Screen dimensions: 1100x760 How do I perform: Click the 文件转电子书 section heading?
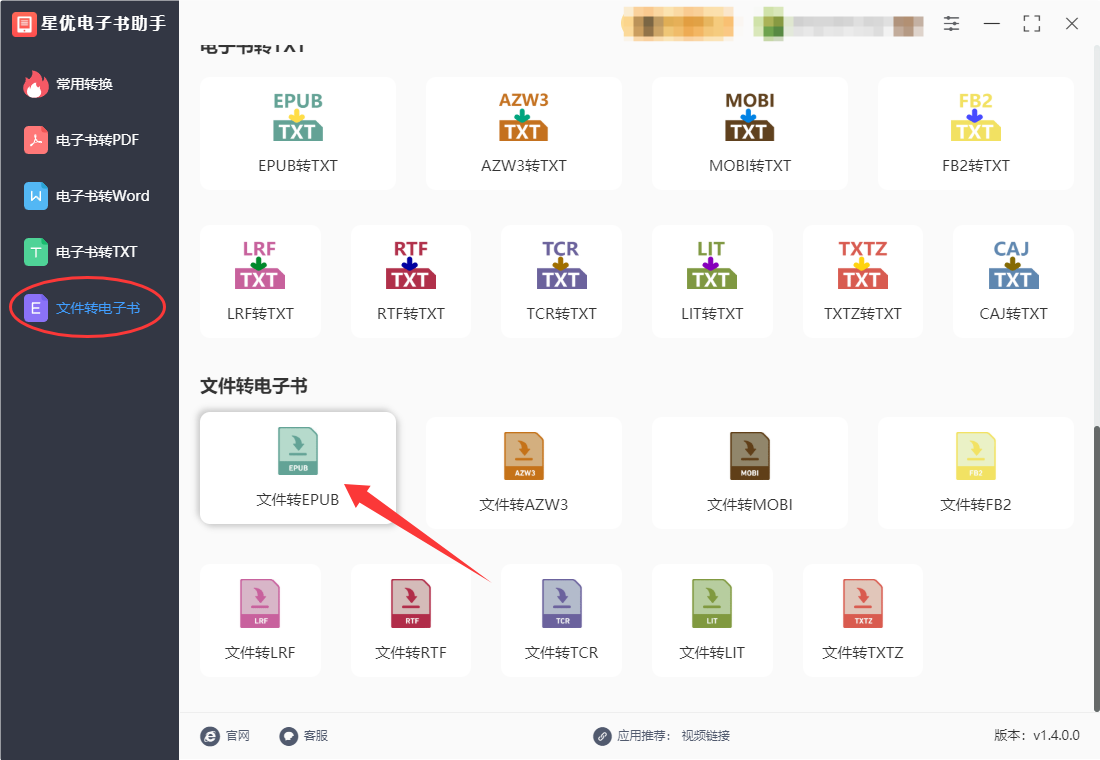click(254, 386)
